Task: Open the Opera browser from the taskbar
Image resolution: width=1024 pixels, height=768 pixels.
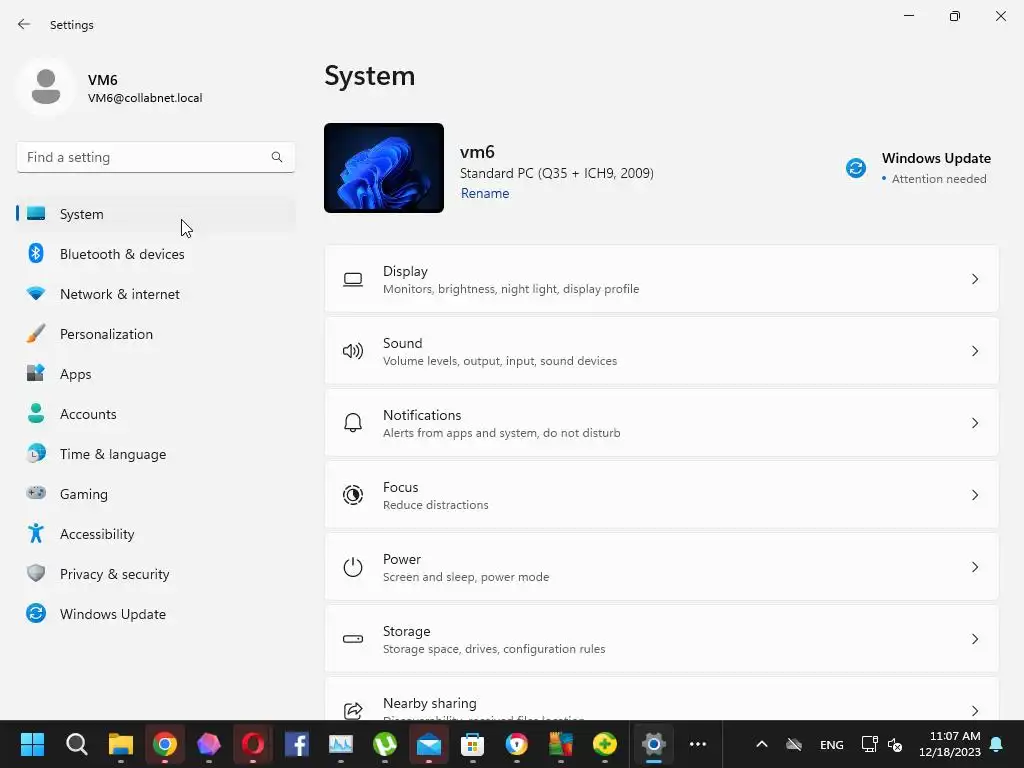Action: coord(253,744)
